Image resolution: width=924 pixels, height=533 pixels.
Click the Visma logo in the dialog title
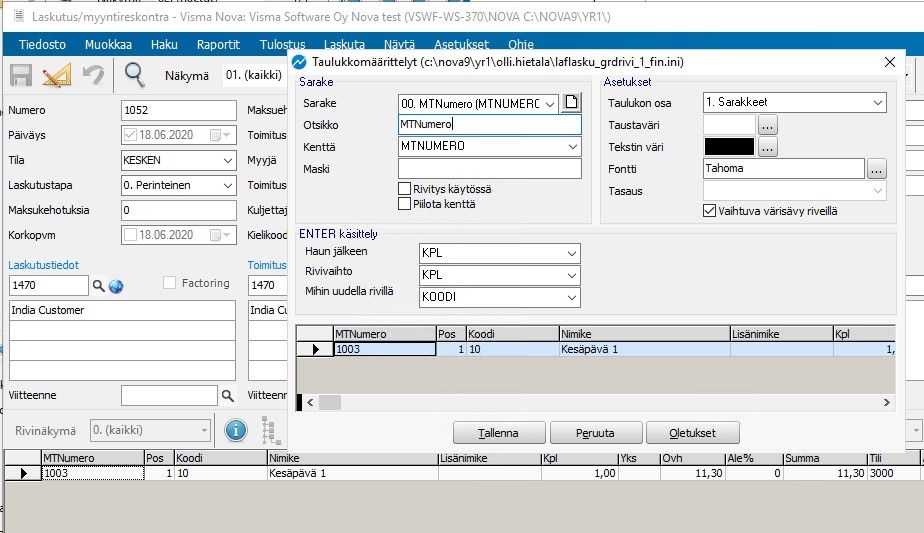click(299, 62)
